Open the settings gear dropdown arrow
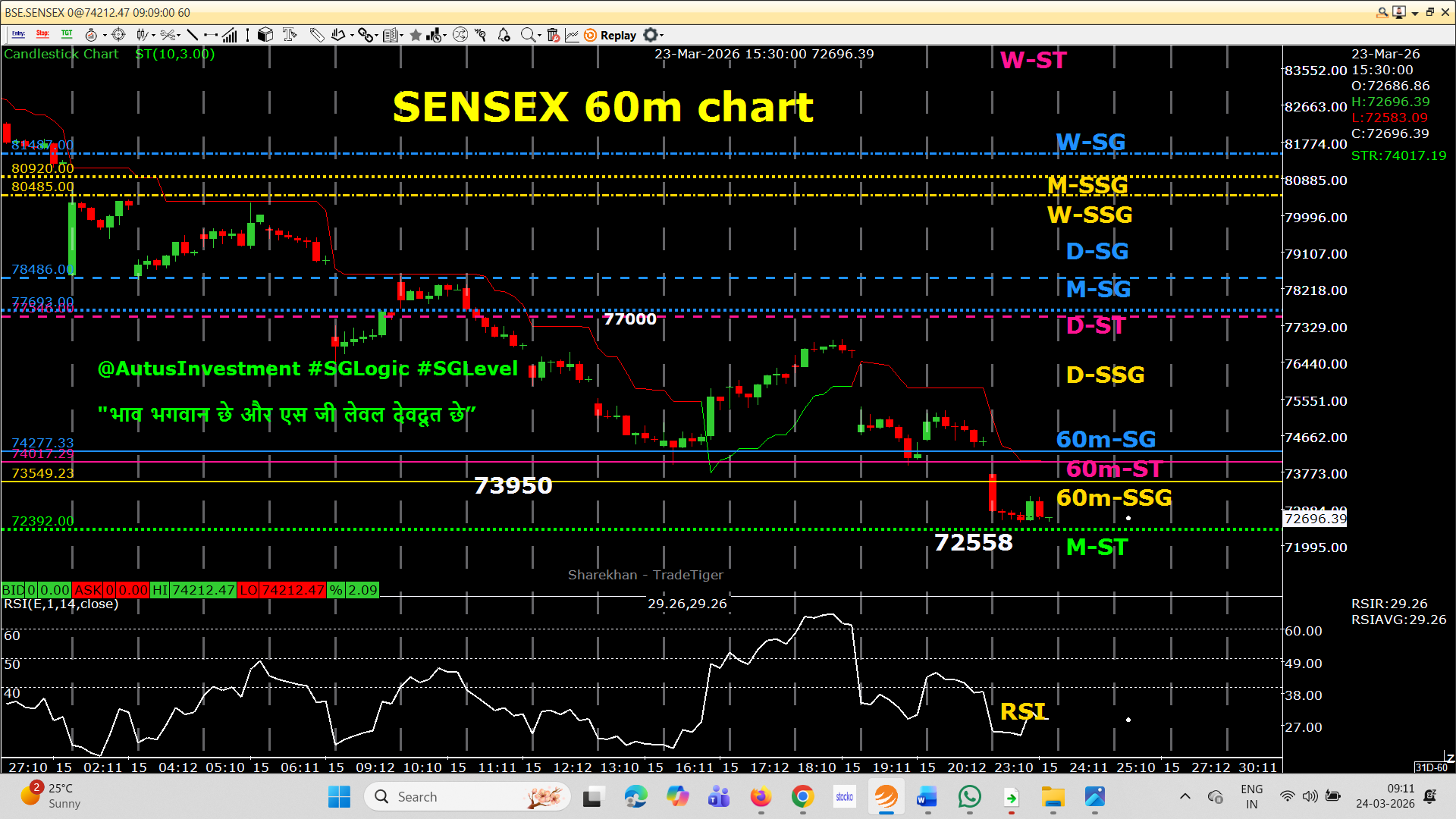Viewport: 1456px width, 819px height. tap(661, 35)
